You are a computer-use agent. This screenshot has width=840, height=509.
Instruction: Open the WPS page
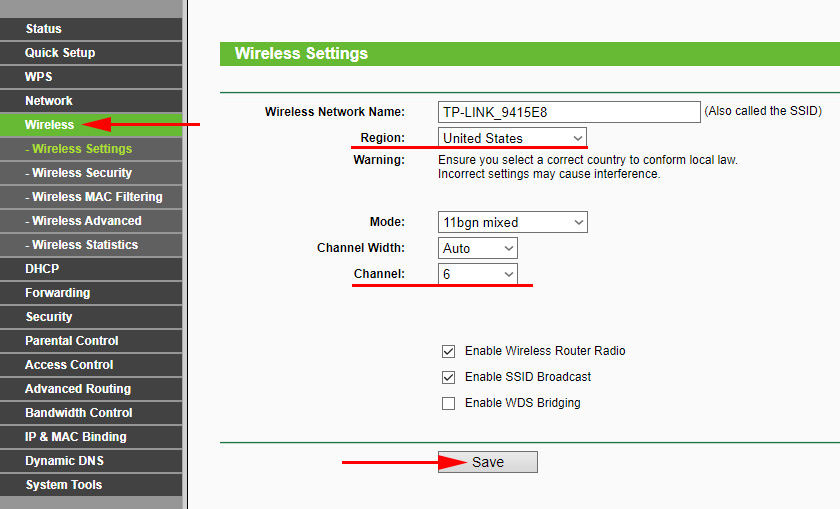(39, 77)
